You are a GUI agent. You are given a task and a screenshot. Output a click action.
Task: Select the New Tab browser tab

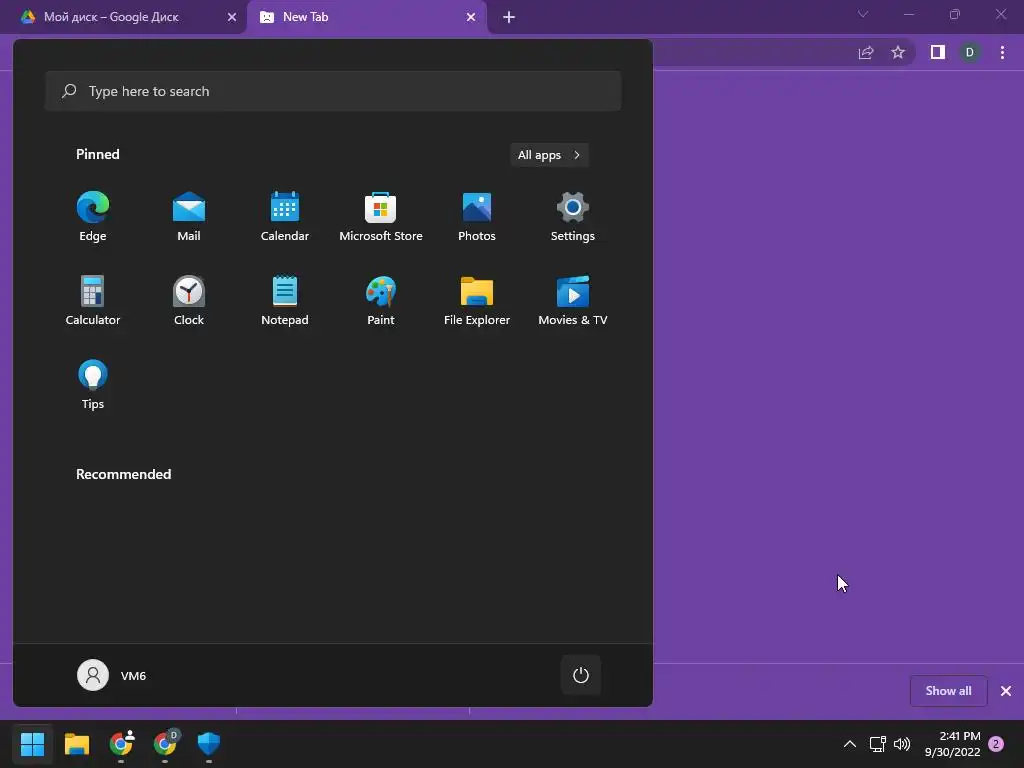tap(306, 17)
